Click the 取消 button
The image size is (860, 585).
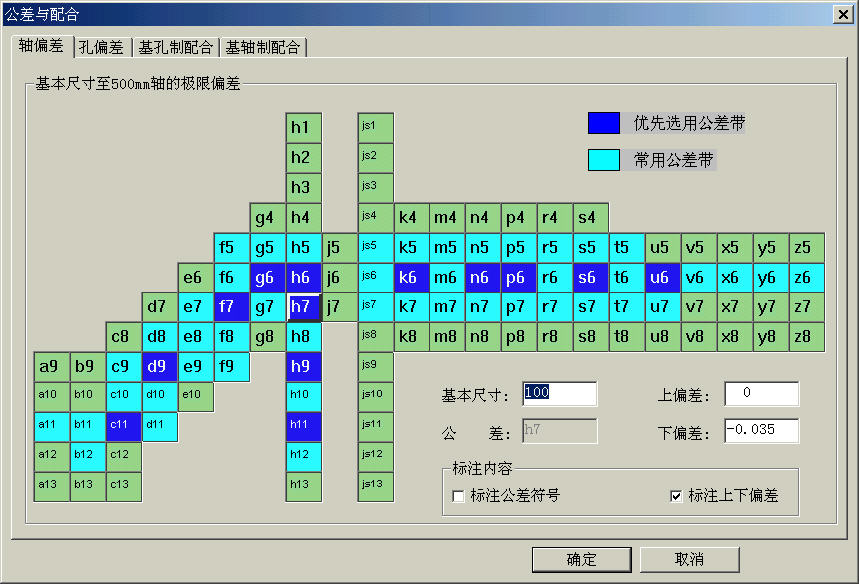coord(690,559)
